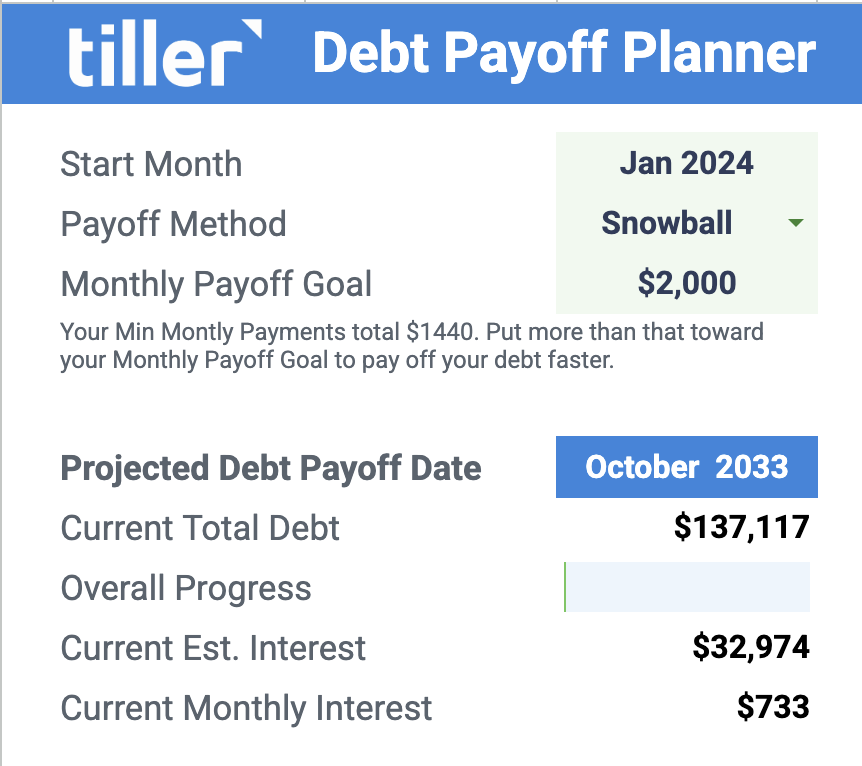Image resolution: width=862 pixels, height=766 pixels.
Task: Select the $137,117 total debt value
Action: point(742,527)
